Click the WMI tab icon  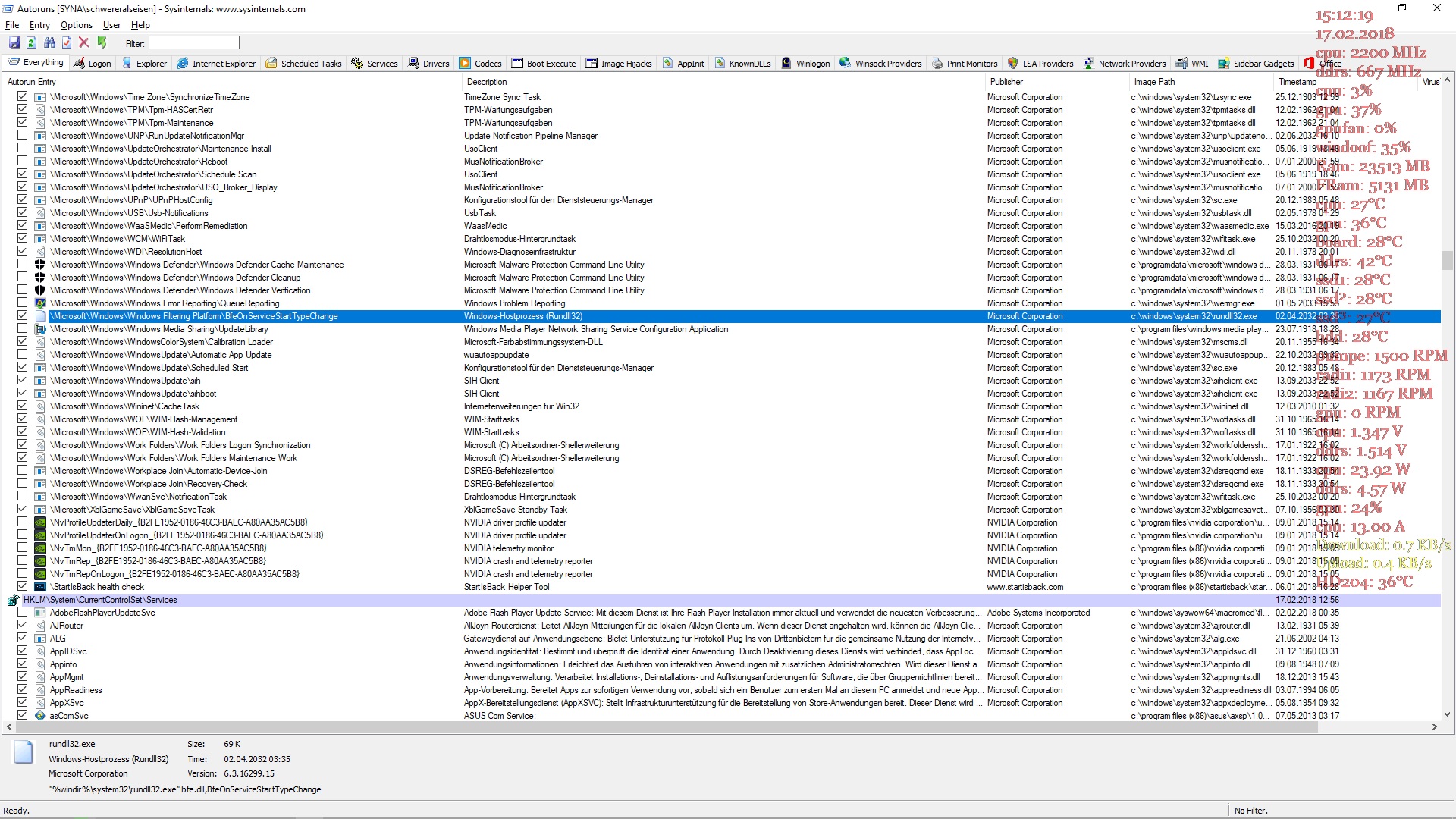pos(1181,64)
